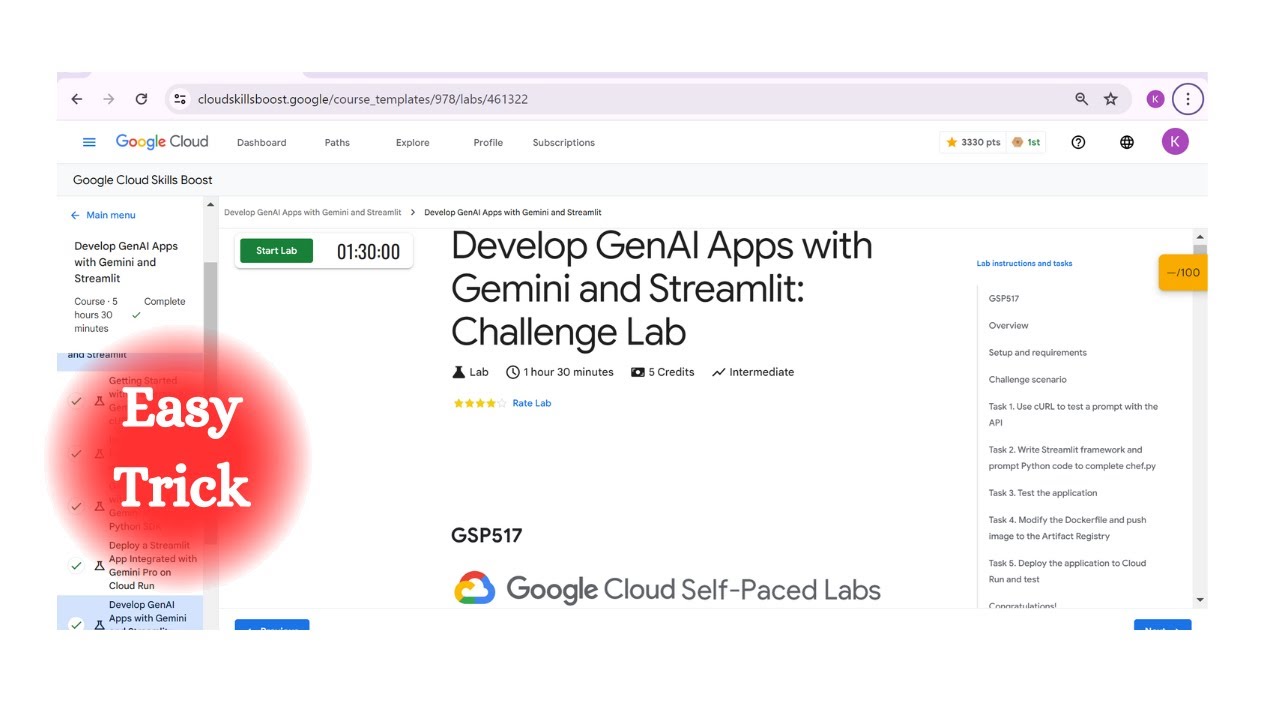Click the 1st league badge
The width and height of the screenshot is (1280, 720).
click(x=1026, y=142)
